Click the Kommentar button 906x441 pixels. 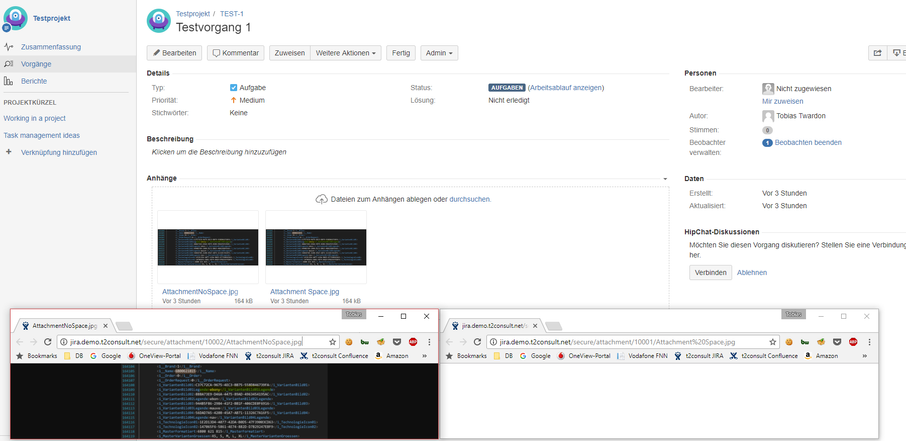pyautogui.click(x=236, y=53)
